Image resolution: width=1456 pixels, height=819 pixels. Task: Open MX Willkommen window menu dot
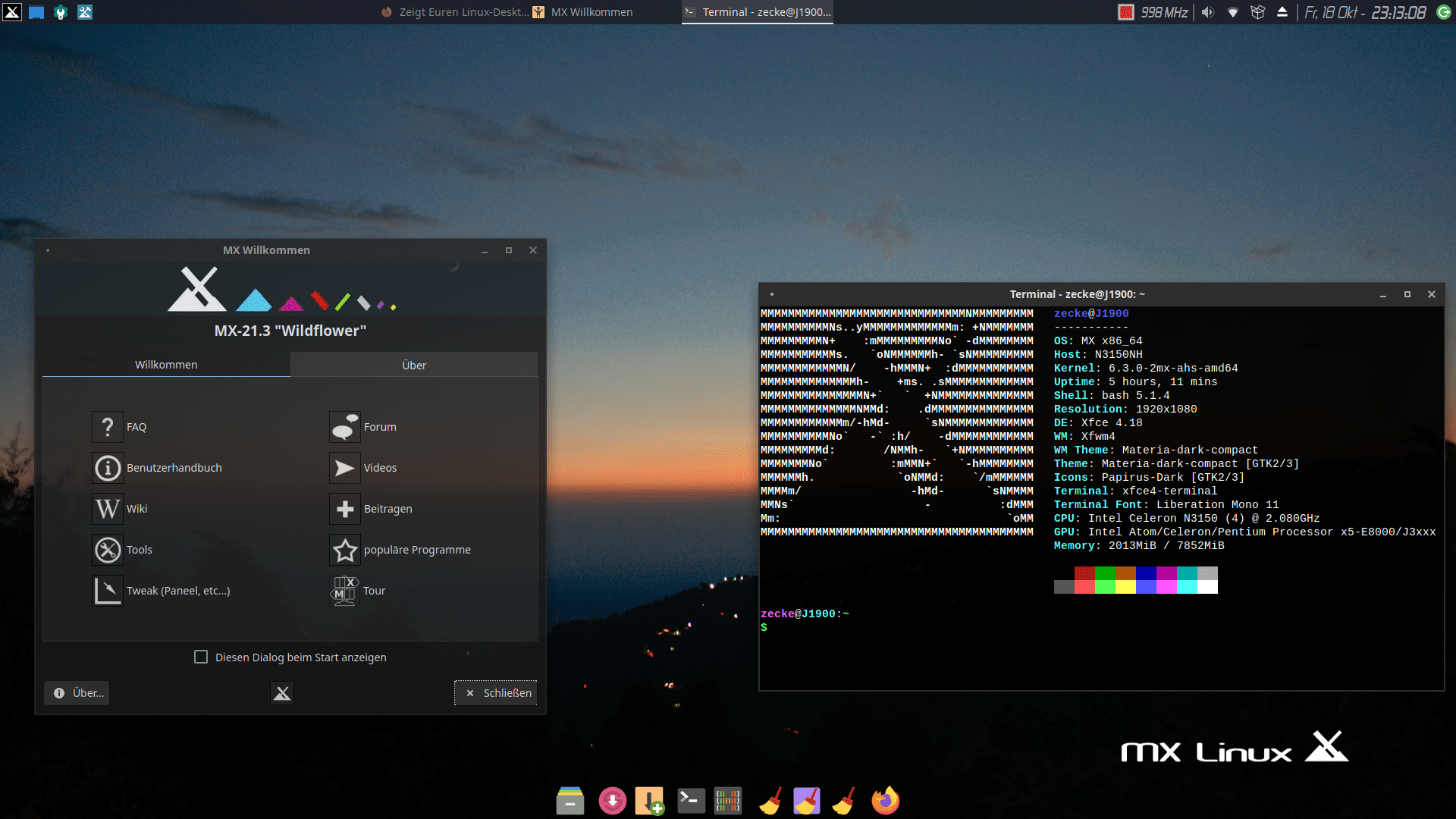click(x=48, y=250)
